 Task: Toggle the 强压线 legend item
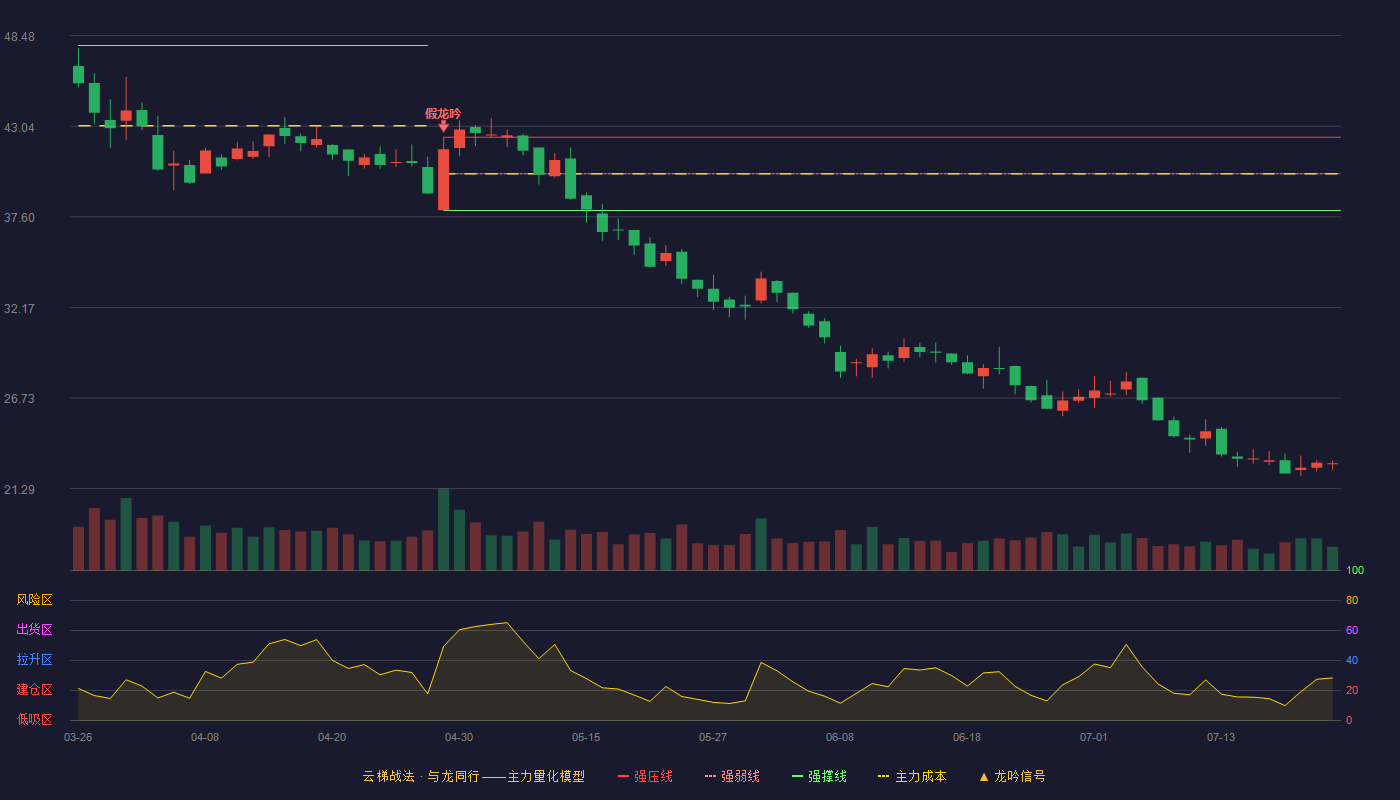[x=645, y=776]
